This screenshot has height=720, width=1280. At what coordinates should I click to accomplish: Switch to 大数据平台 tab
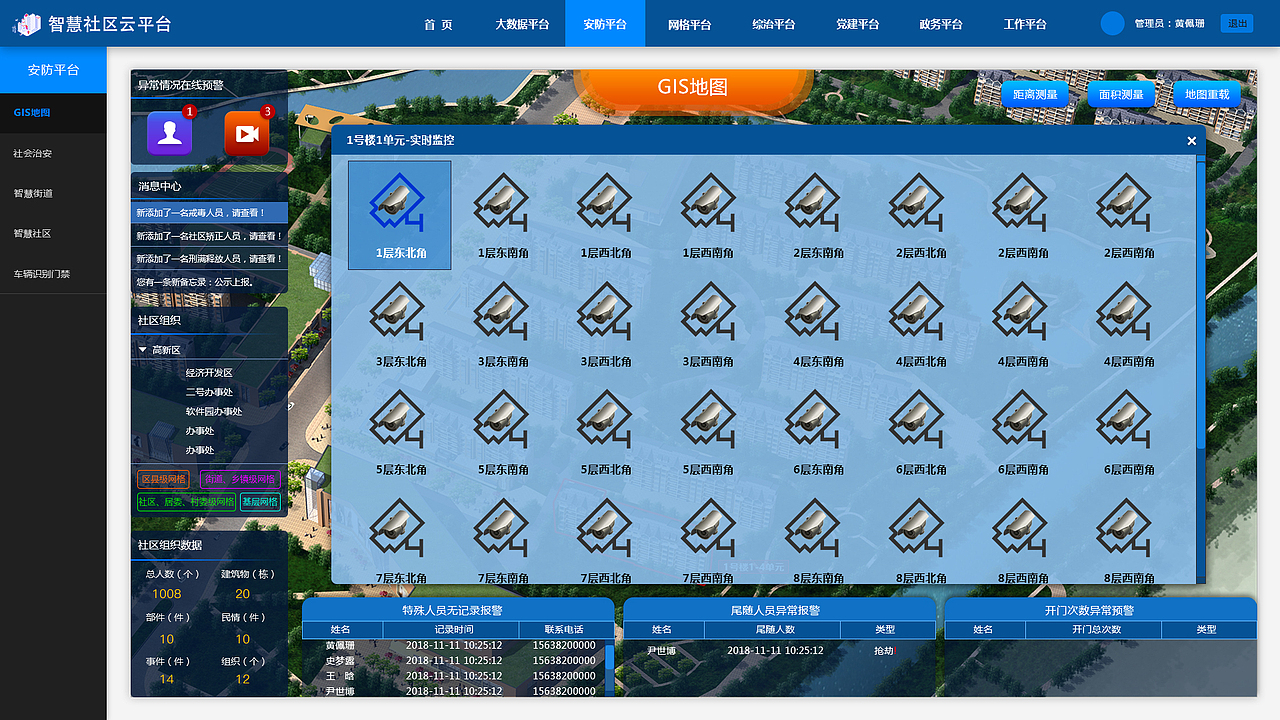coord(522,24)
